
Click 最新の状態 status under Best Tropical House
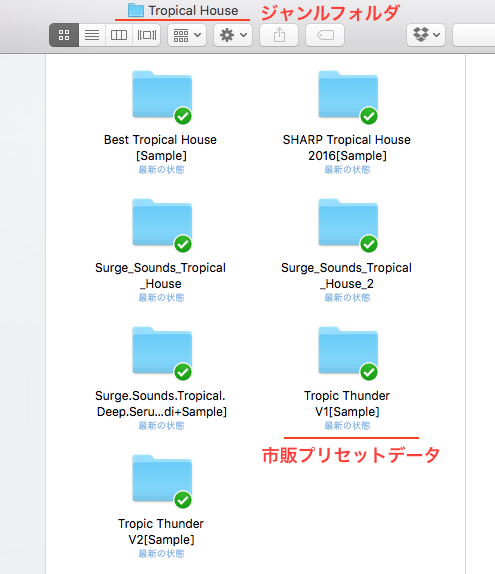(161, 169)
